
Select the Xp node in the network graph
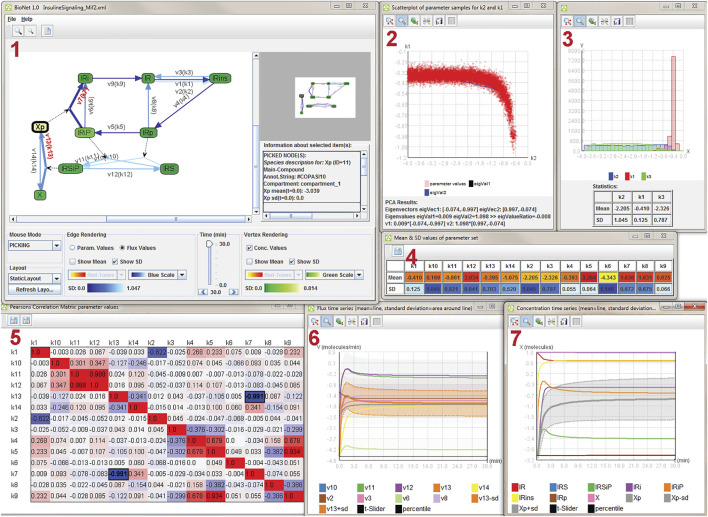(x=40, y=127)
